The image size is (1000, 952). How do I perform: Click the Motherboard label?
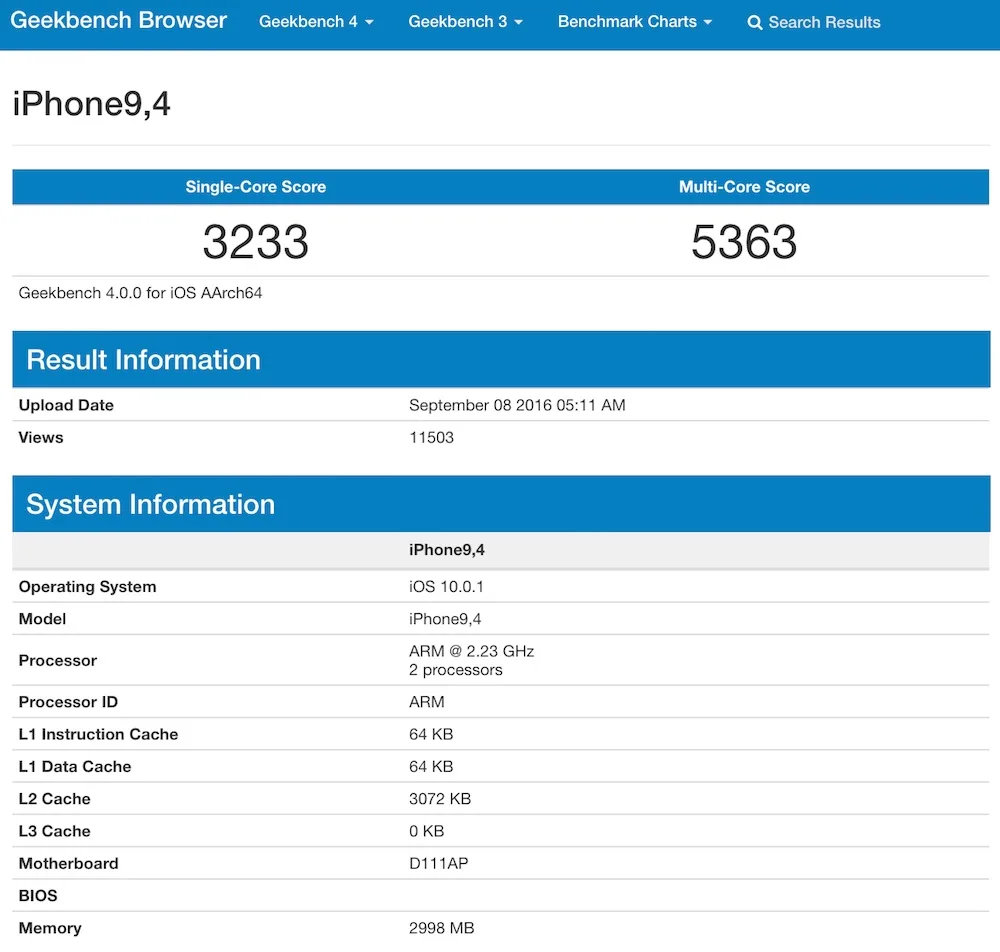[x=68, y=863]
